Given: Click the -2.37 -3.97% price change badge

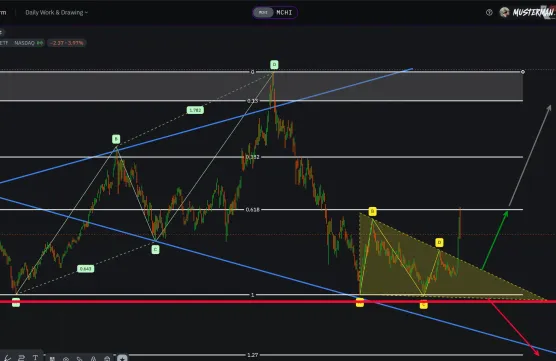Looking at the screenshot, I should (x=67, y=43).
